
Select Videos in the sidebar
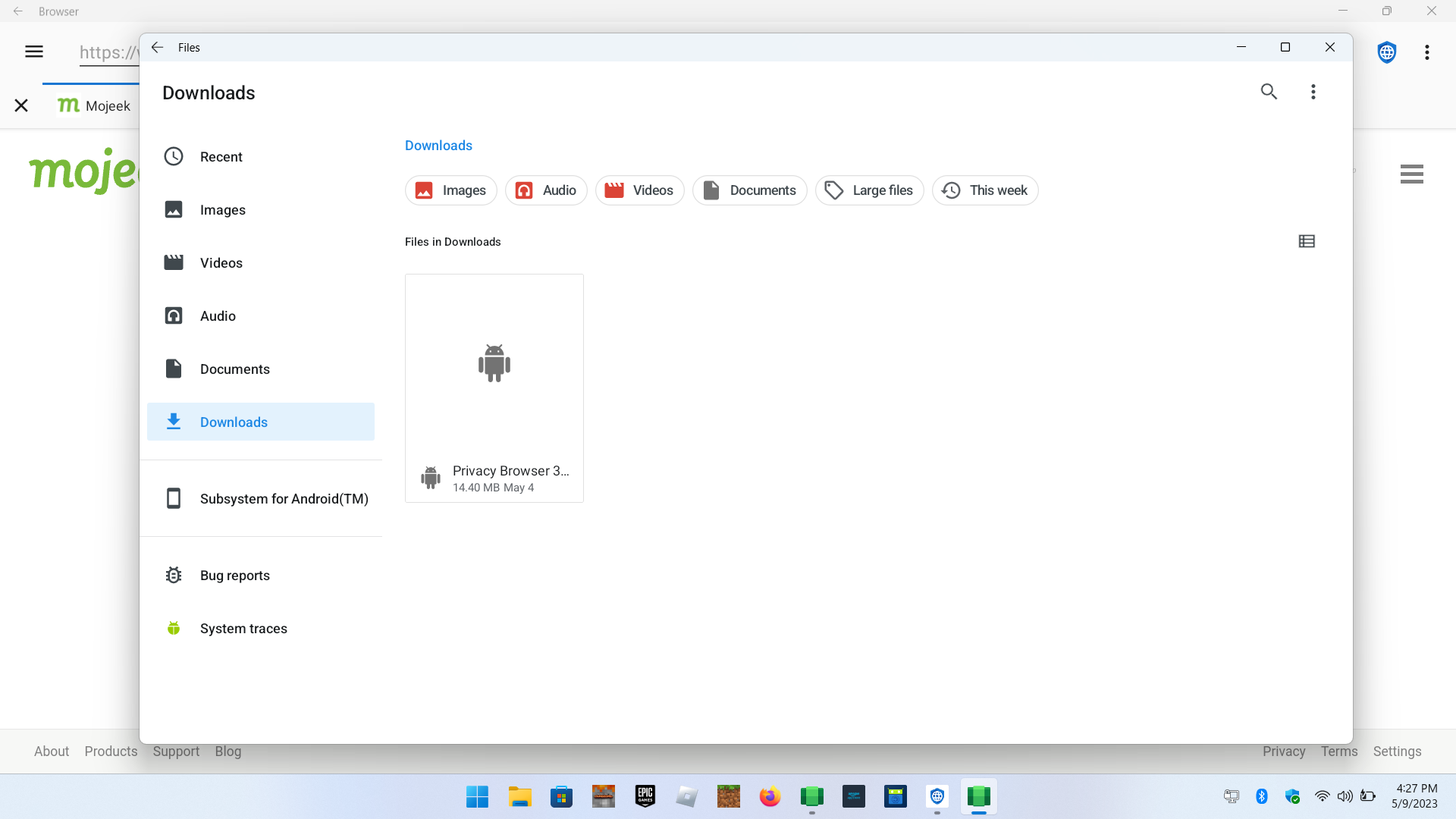[261, 262]
